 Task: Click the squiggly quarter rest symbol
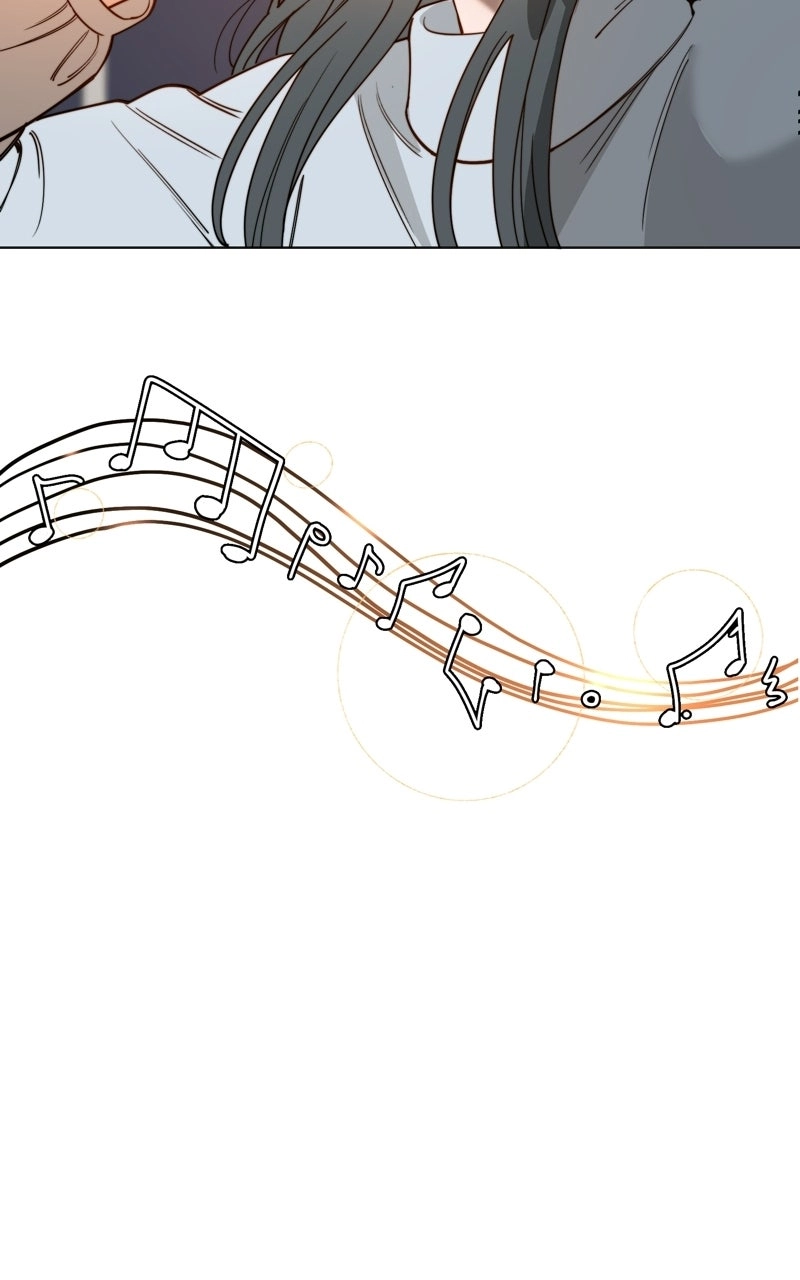(x=773, y=683)
